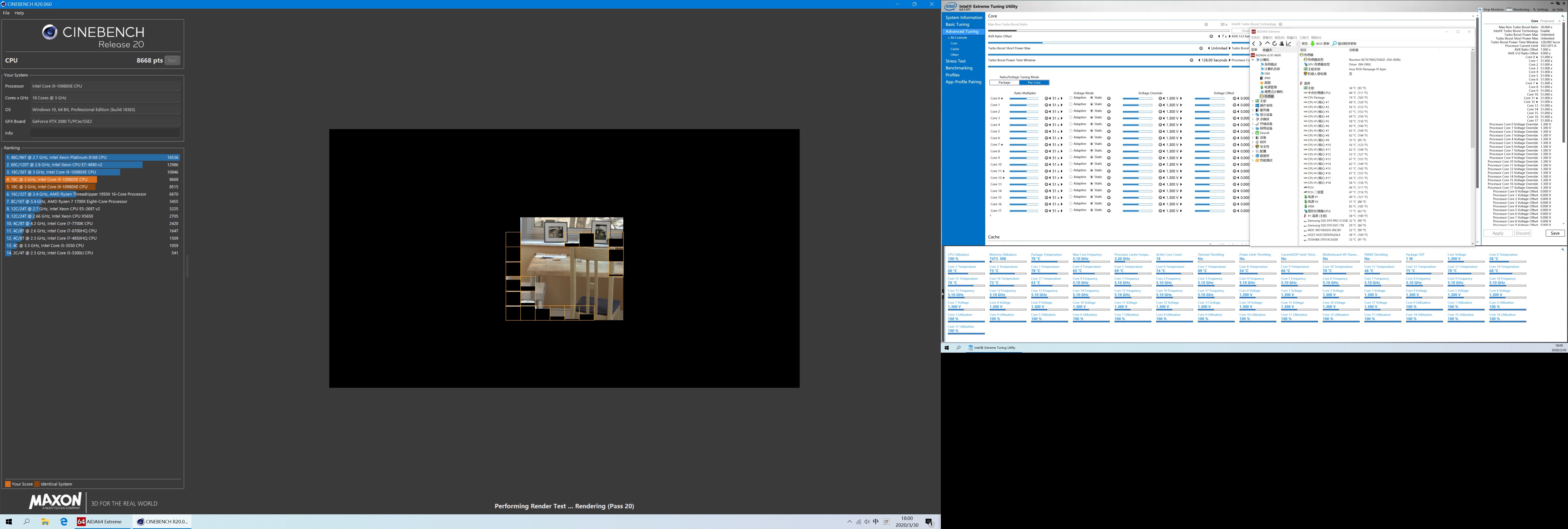Image resolution: width=1568 pixels, height=529 pixels.
Task: Expand 主板 node in AIDA64 tree
Action: (x=1253, y=101)
